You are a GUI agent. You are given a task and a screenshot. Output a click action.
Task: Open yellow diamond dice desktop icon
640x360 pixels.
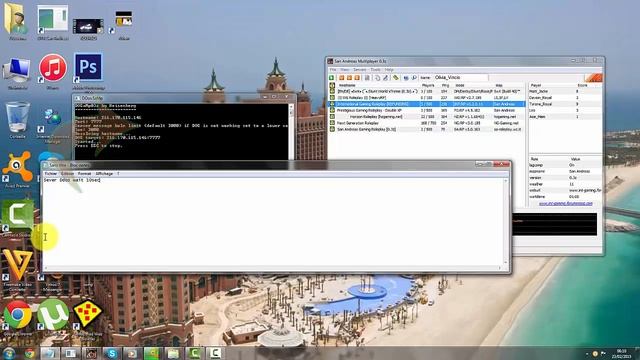tap(88, 314)
